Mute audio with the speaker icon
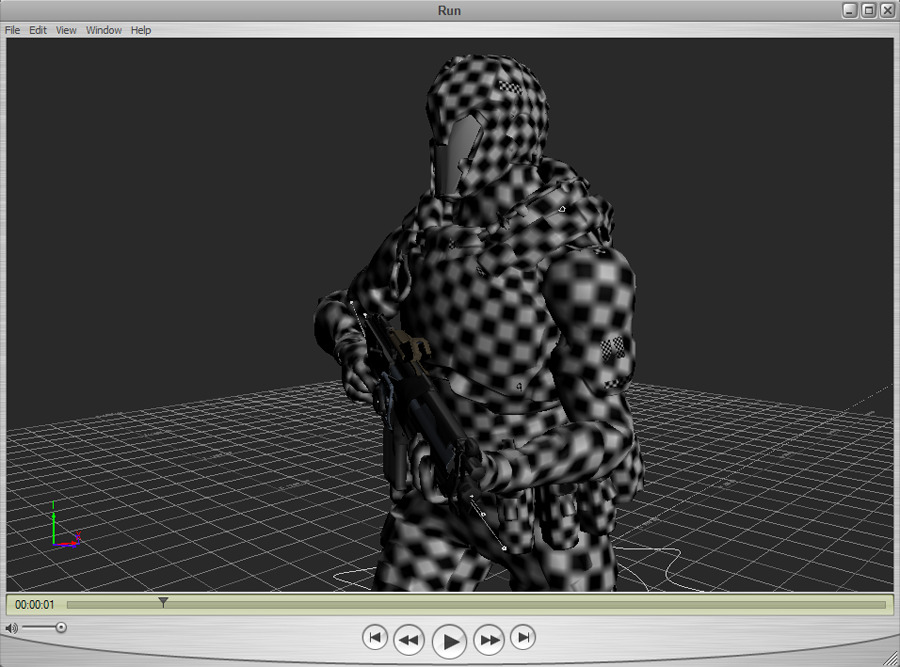900x667 pixels. coord(11,628)
